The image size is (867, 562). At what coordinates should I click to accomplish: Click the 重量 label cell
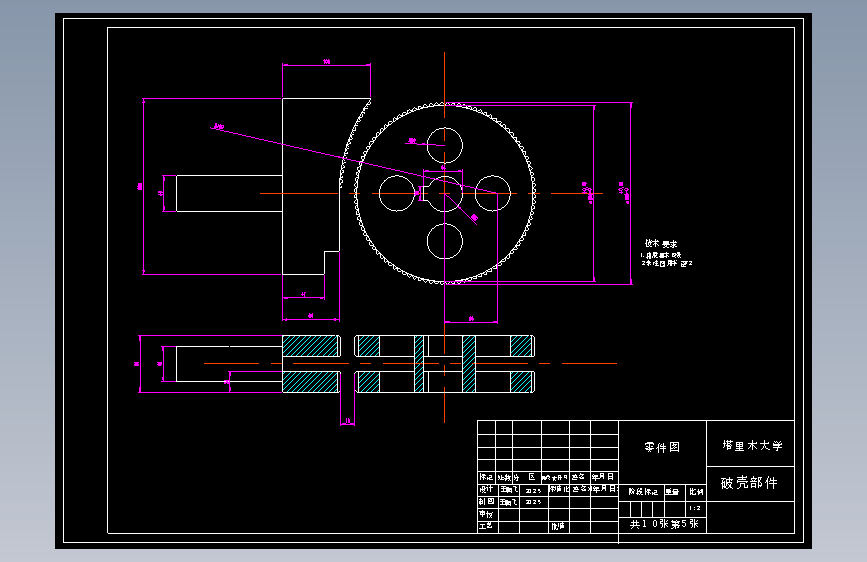672,491
